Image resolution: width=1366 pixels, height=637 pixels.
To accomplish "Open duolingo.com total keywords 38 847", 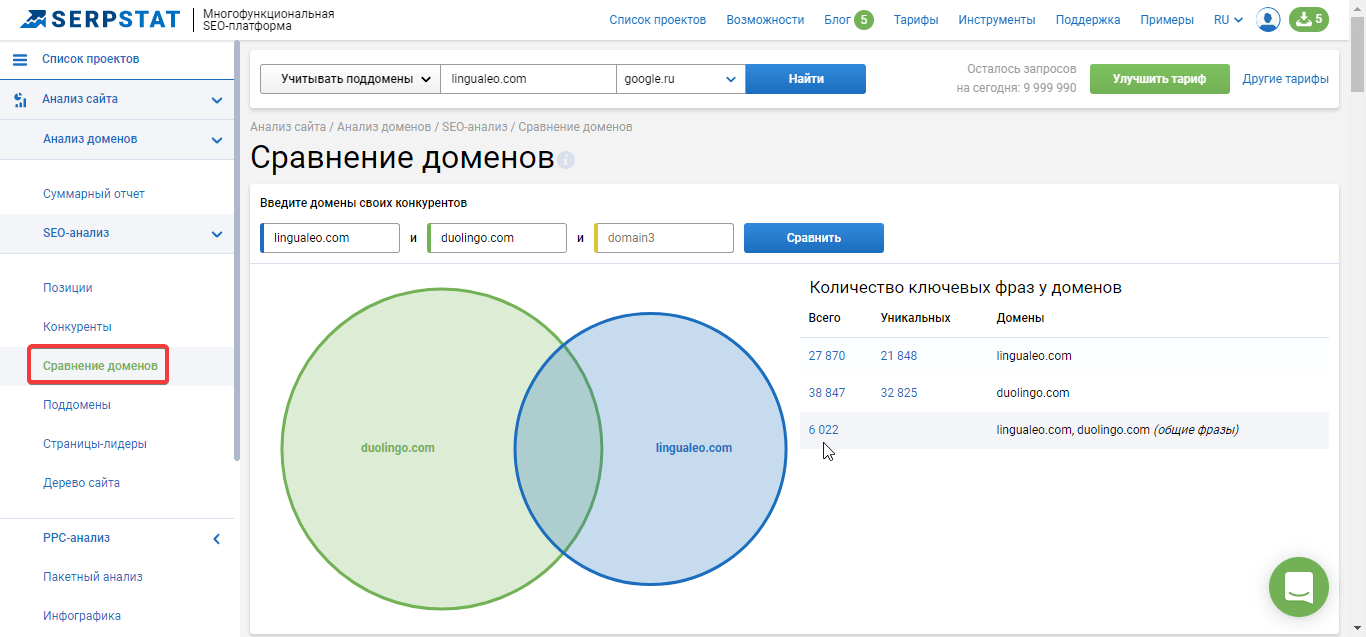I will coord(827,393).
